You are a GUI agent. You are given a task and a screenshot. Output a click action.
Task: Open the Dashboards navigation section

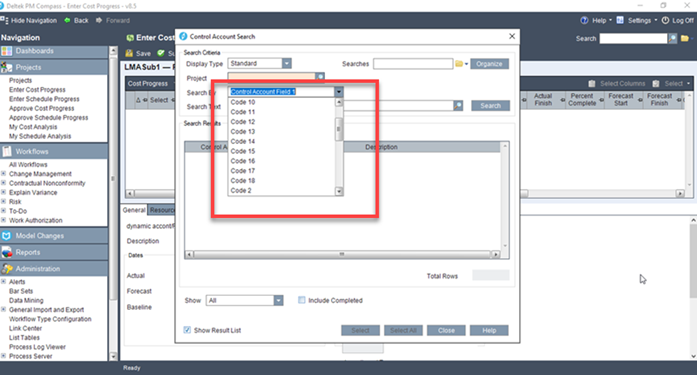click(54, 51)
